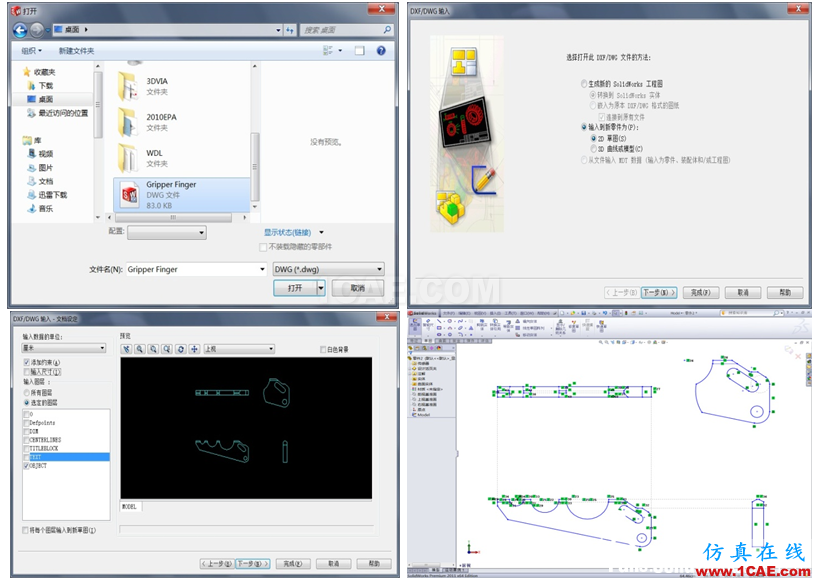The height and width of the screenshot is (579, 815).
Task: Click the pan icon in preview toolbar
Action: (x=194, y=349)
